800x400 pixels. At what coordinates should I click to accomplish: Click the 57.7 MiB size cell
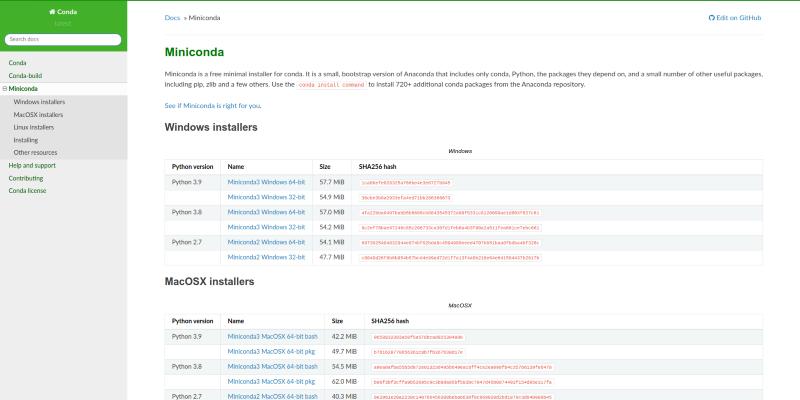[x=332, y=182]
